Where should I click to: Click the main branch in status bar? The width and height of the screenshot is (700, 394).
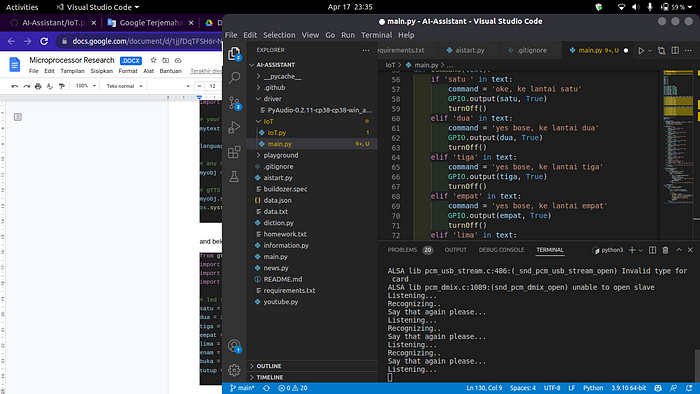[x=242, y=388]
